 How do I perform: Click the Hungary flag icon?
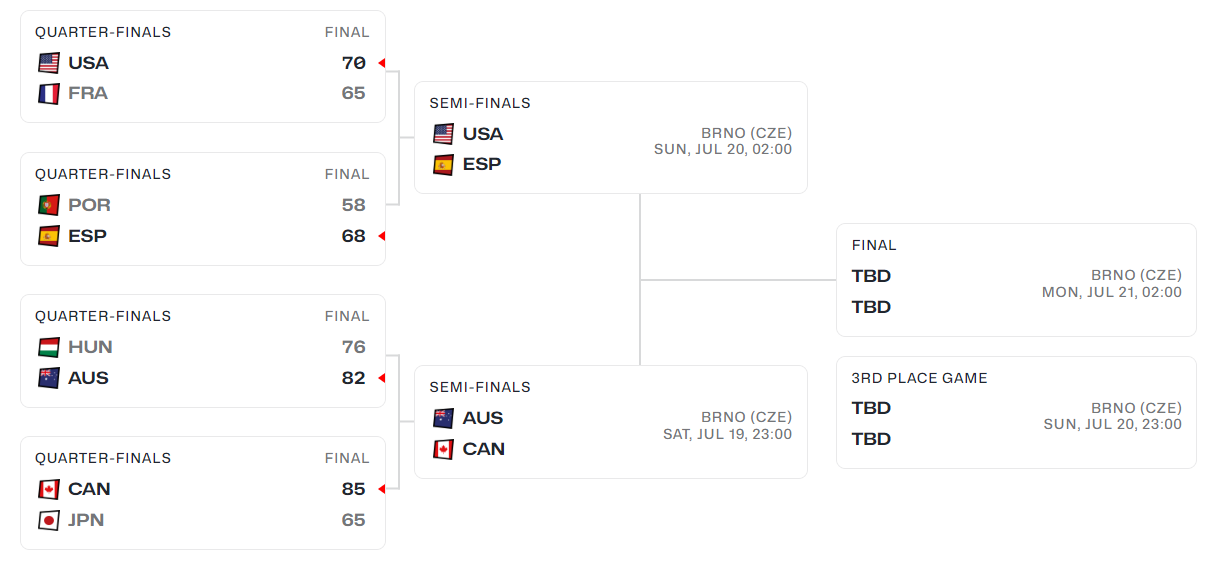48,347
